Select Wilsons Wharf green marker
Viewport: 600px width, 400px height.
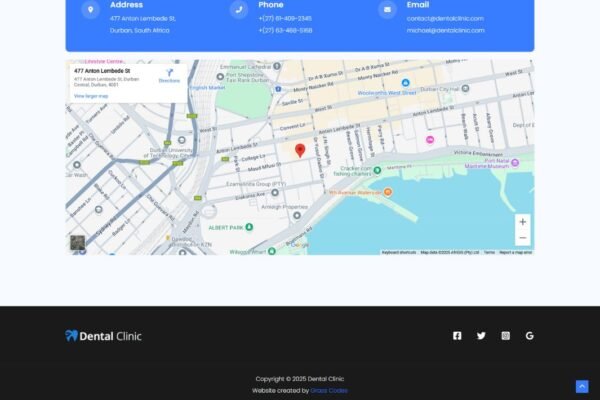(272, 251)
